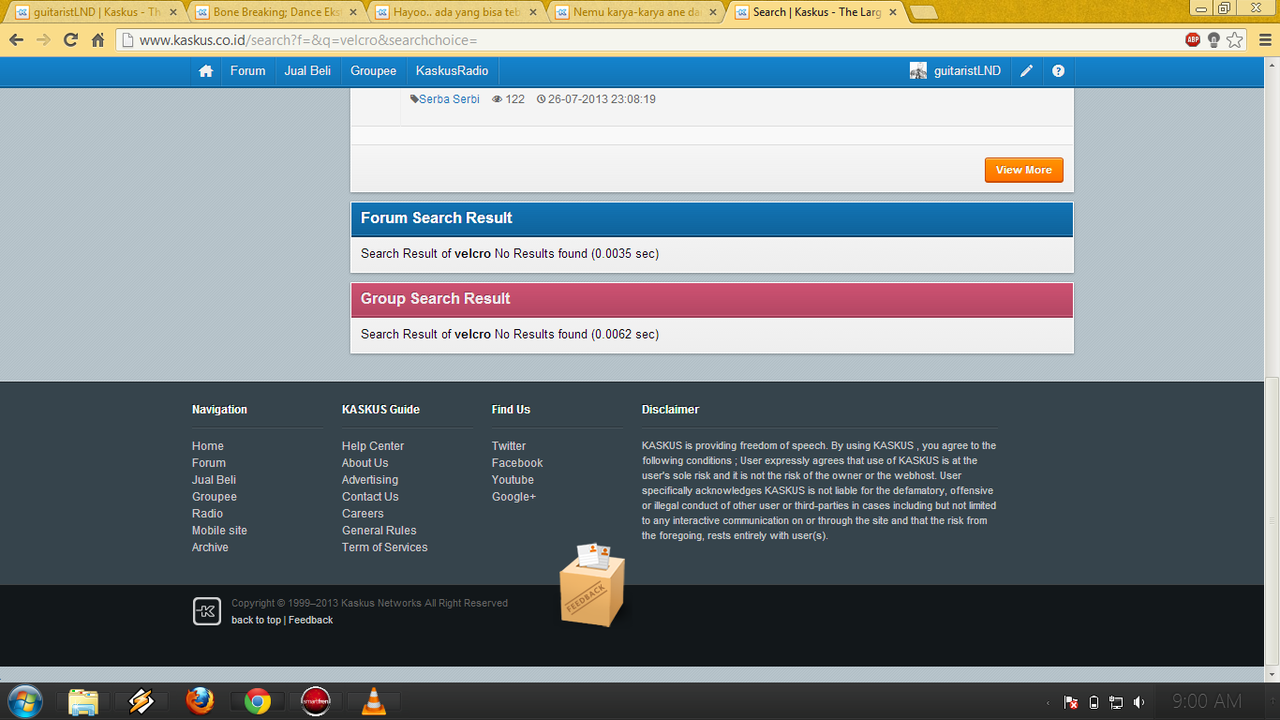The width and height of the screenshot is (1280, 720).
Task: Open Firefox from the taskbar
Action: click(200, 702)
